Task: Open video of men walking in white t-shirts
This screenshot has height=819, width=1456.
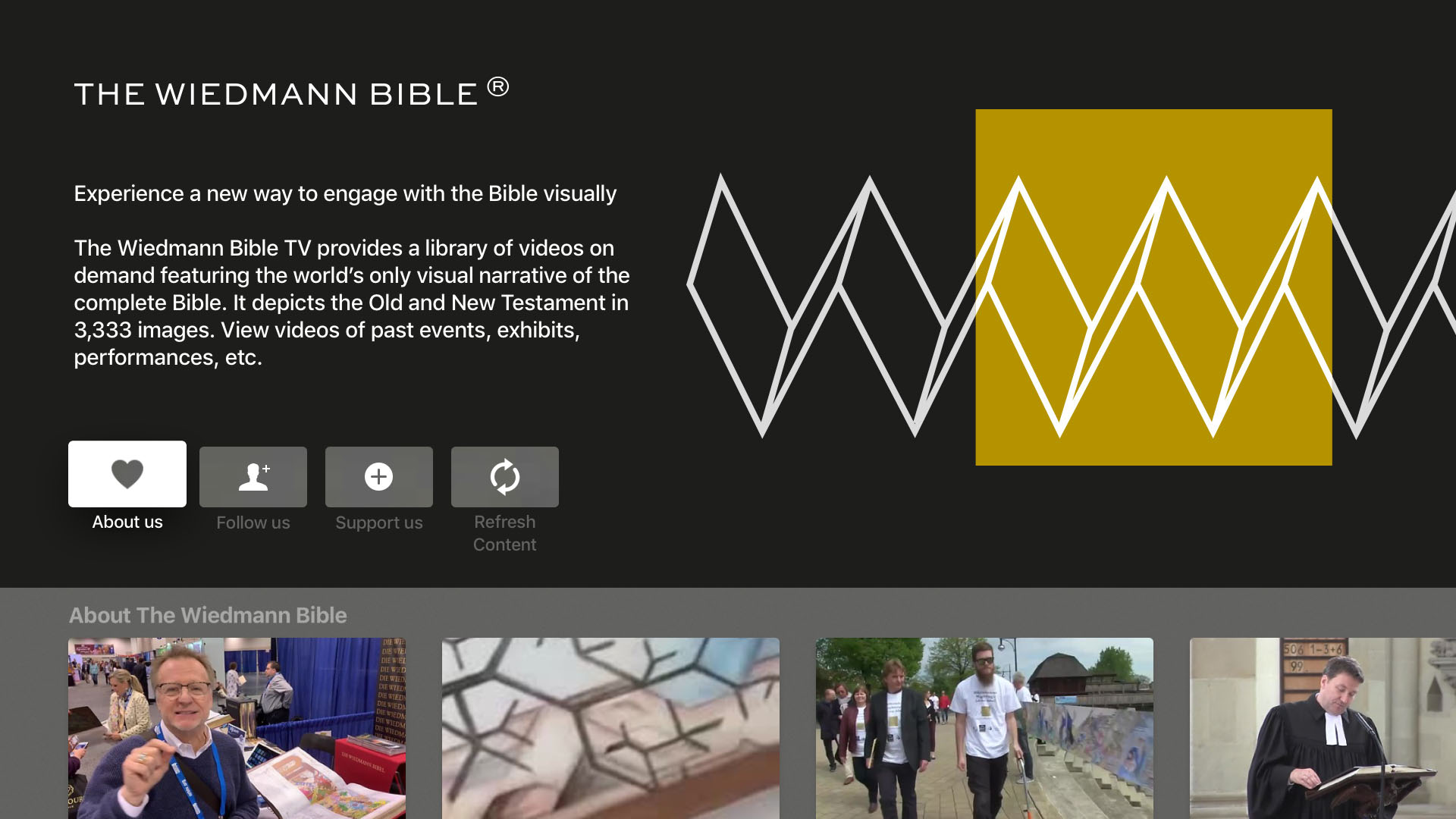Action: (x=984, y=728)
